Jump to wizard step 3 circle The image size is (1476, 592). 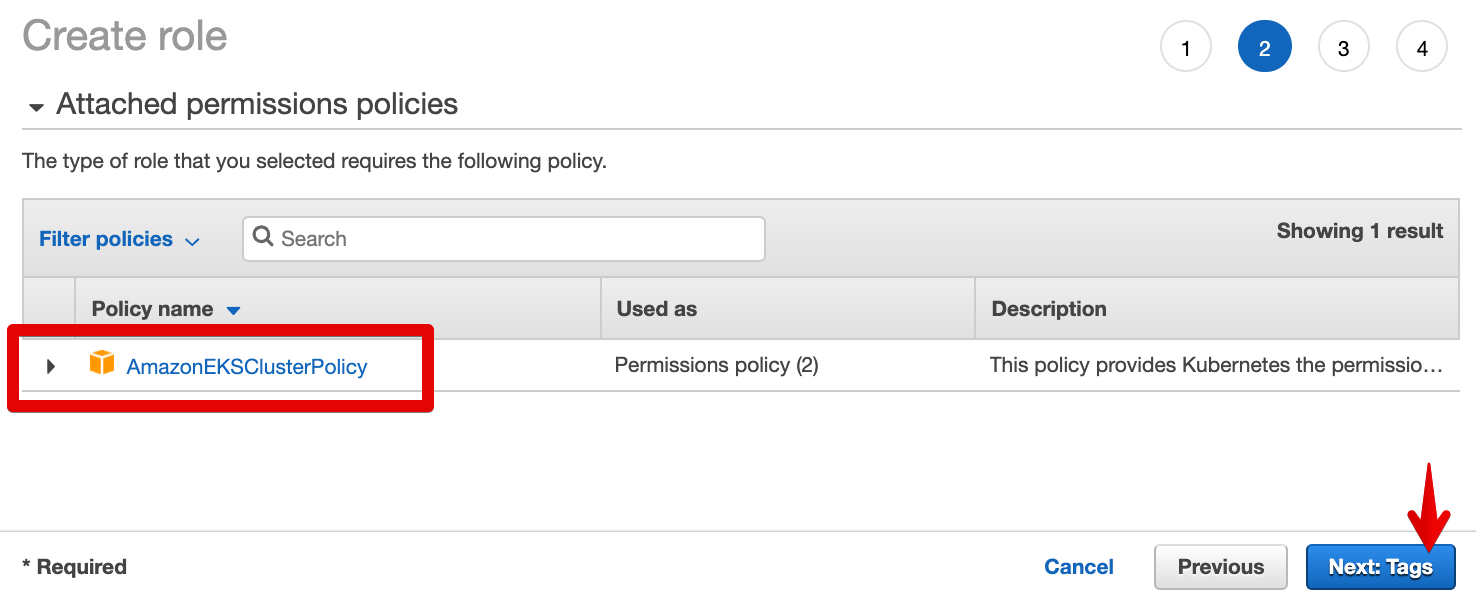[1343, 48]
